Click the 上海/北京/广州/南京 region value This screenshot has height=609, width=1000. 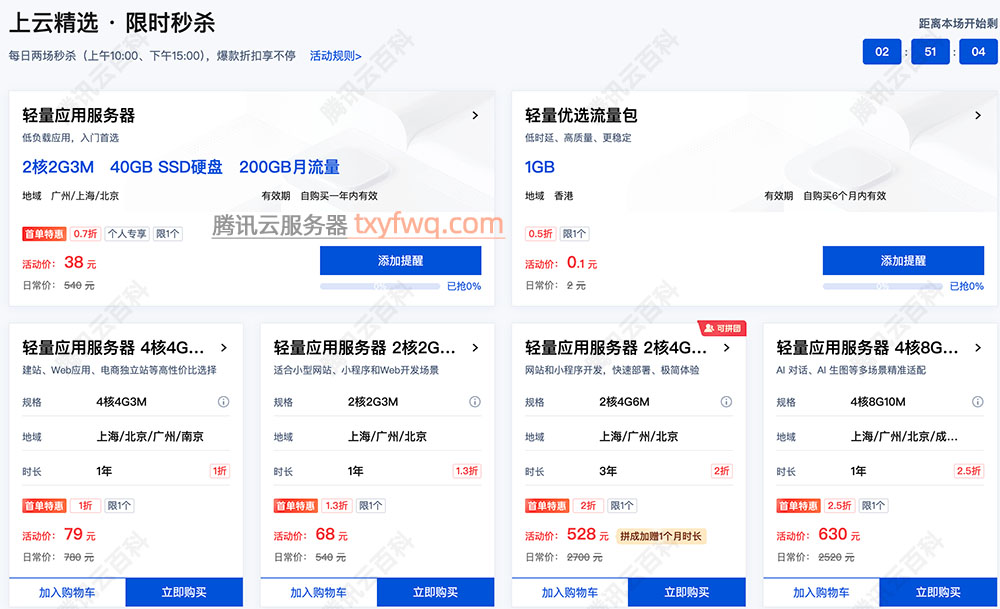tap(150, 437)
